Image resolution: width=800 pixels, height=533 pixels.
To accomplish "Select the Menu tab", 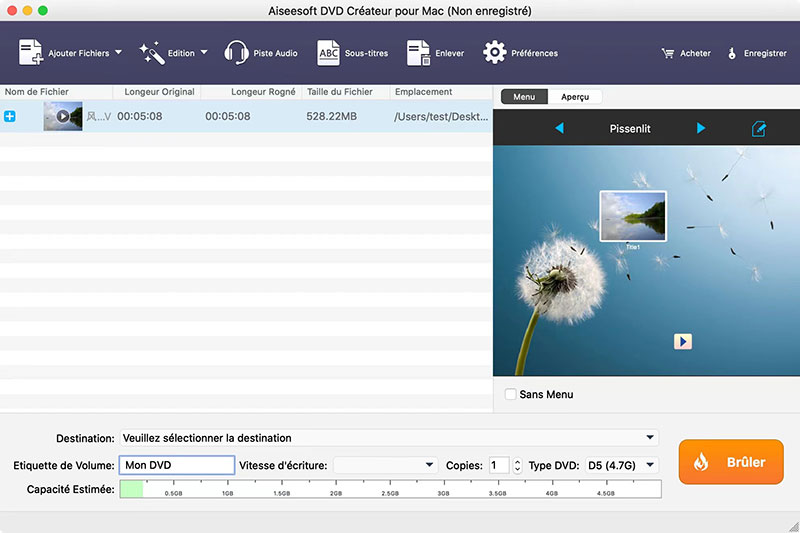I will [x=524, y=97].
